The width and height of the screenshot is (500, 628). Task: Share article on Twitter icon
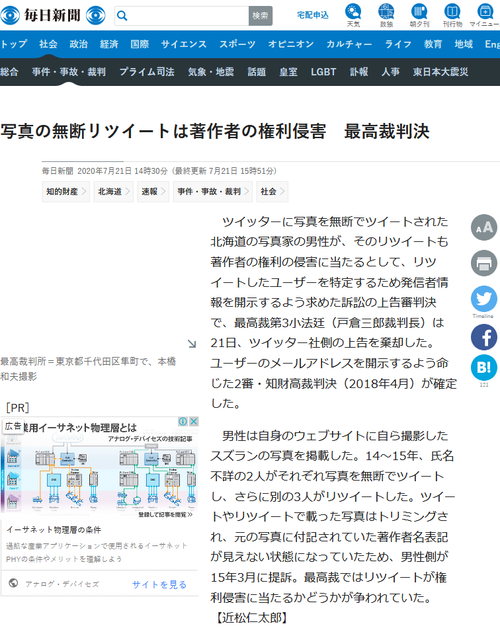point(484,299)
